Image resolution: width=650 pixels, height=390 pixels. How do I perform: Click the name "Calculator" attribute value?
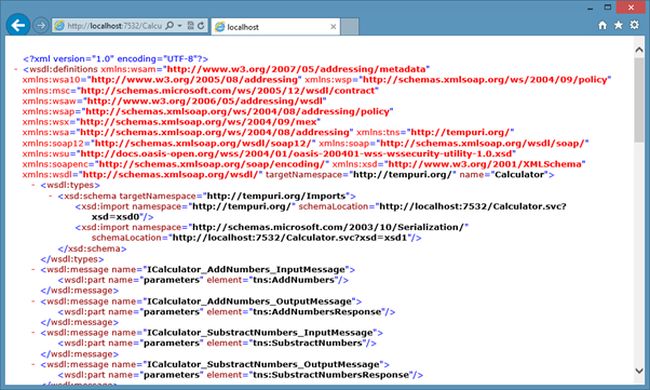(519, 174)
